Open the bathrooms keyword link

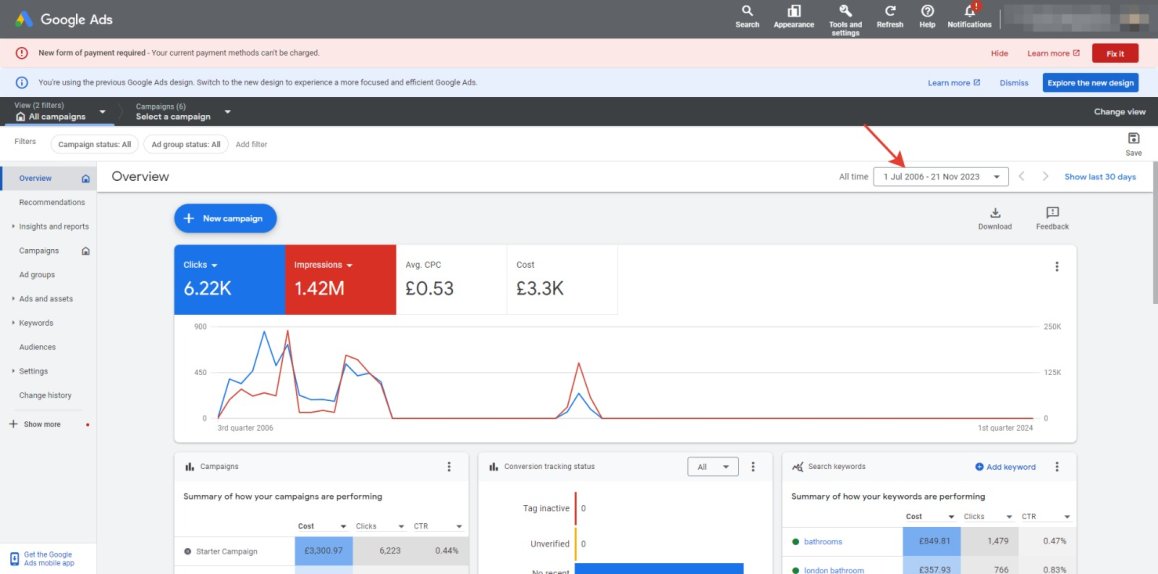823,541
